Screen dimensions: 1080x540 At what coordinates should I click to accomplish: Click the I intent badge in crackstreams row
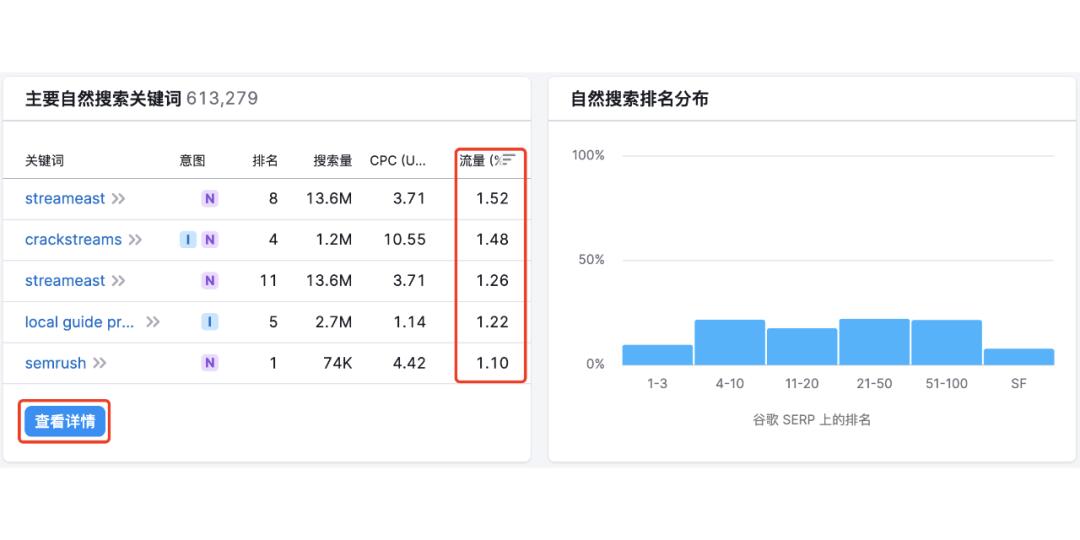pyautogui.click(x=188, y=240)
